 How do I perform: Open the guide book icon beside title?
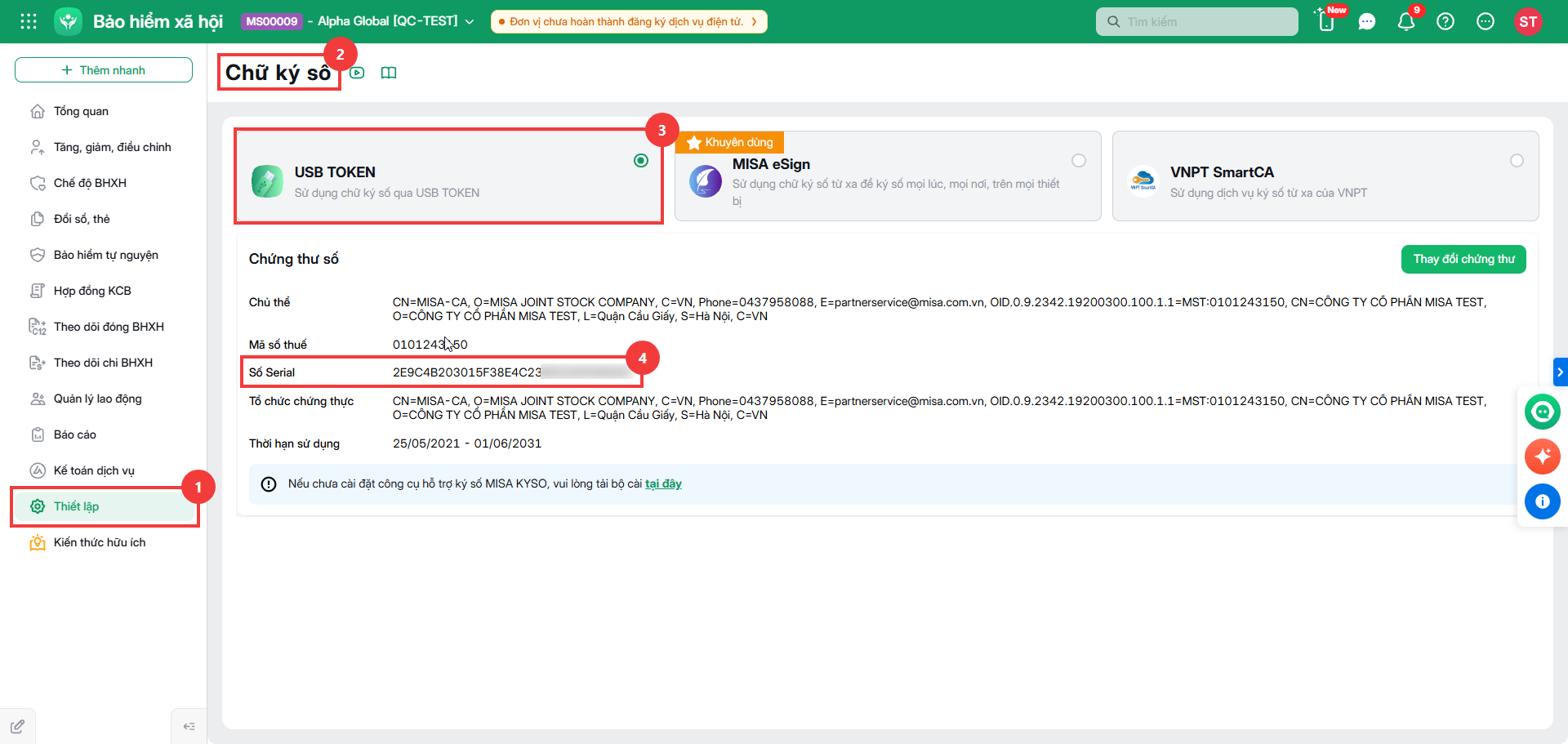point(389,73)
